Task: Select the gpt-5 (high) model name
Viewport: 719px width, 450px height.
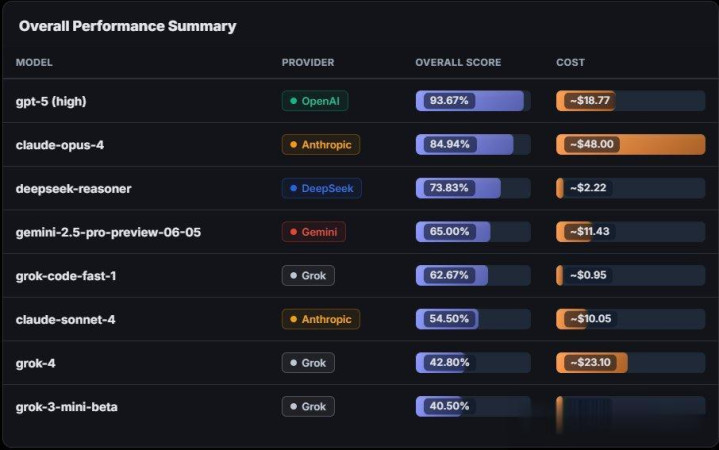Action: click(x=51, y=101)
